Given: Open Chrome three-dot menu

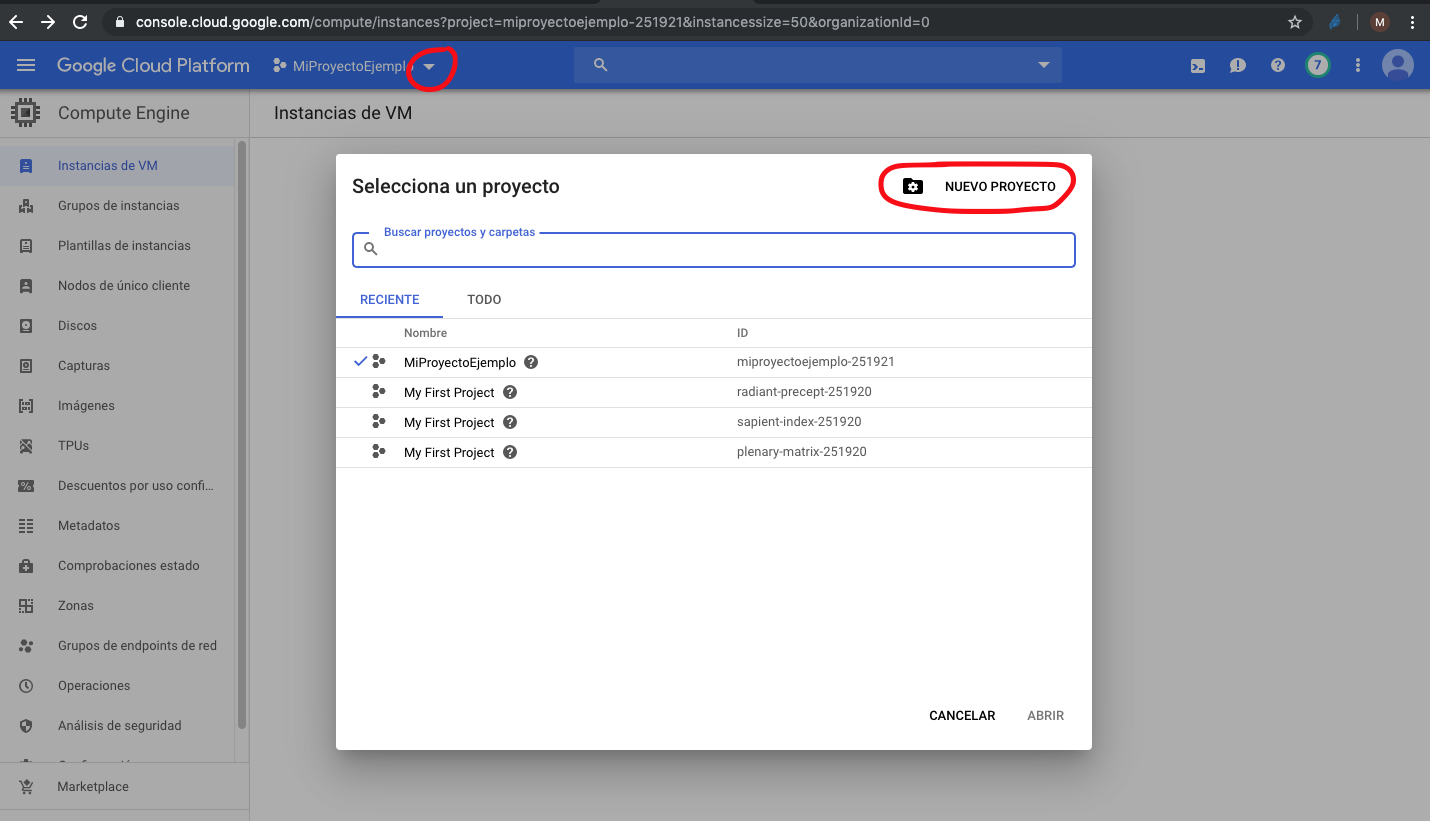Looking at the screenshot, I should [1412, 21].
